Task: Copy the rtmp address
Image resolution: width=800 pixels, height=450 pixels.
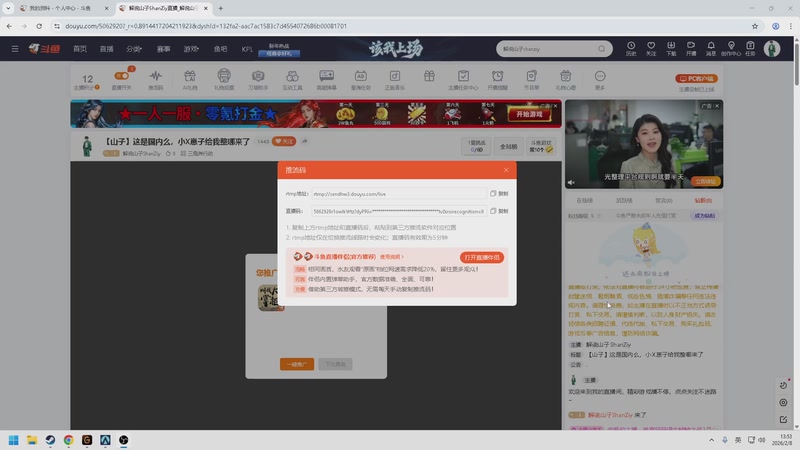Action: [499, 194]
